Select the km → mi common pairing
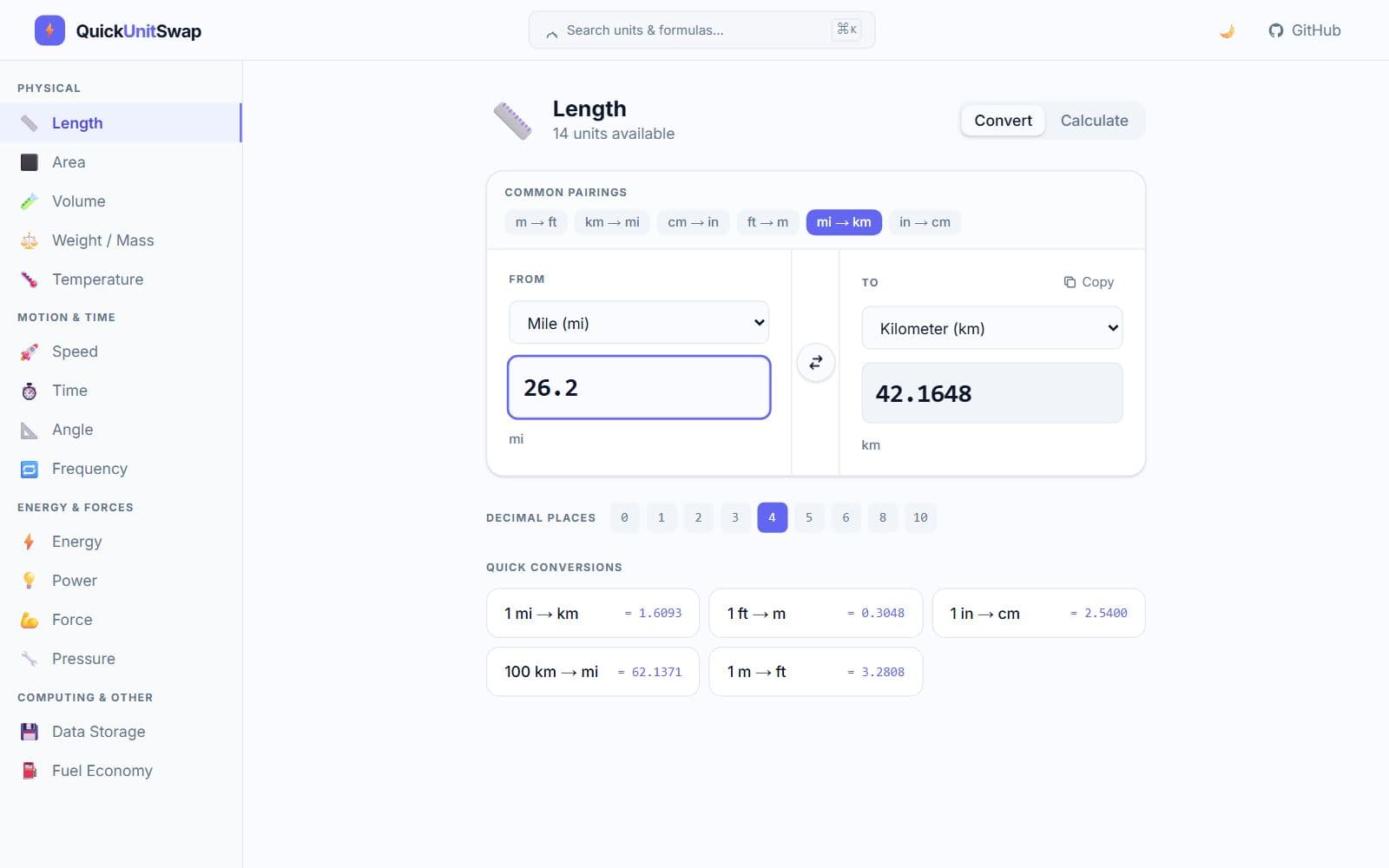This screenshot has width=1389, height=868. 612,222
